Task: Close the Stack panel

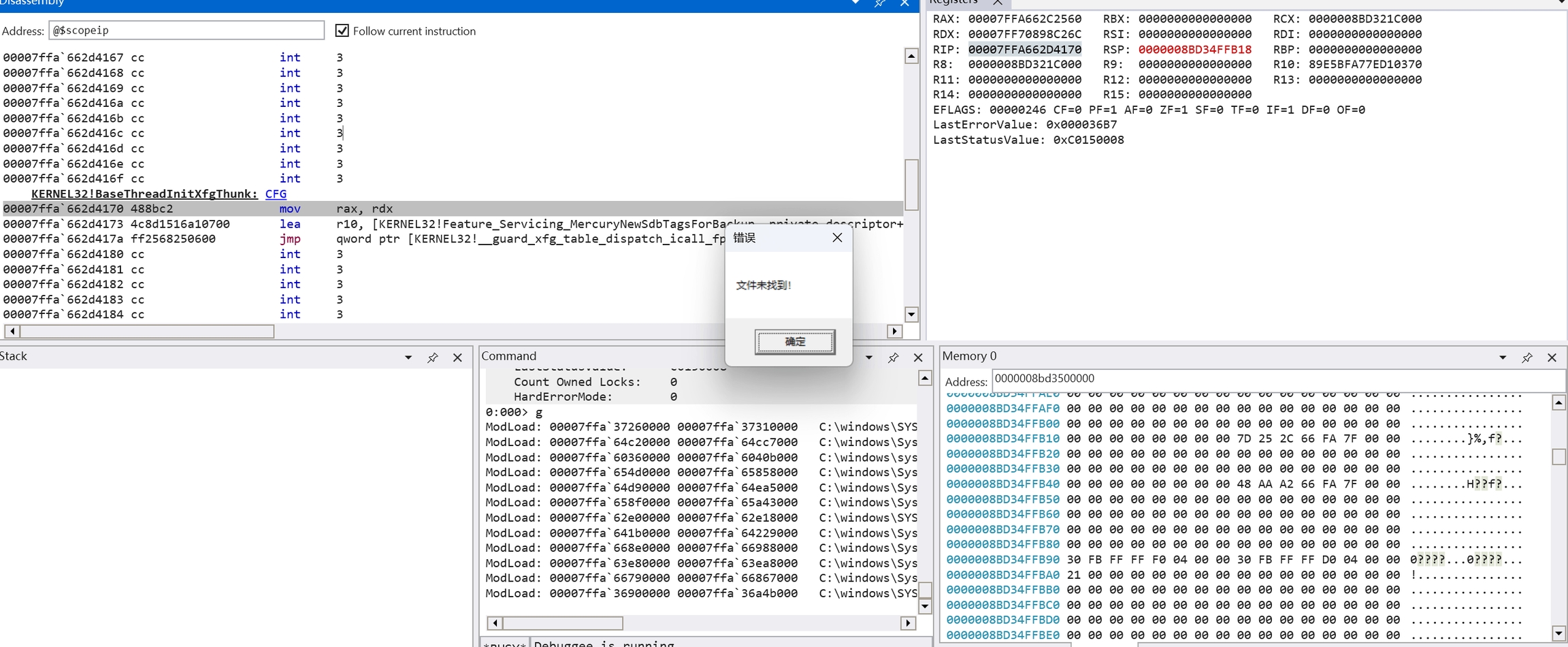Action: [457, 358]
